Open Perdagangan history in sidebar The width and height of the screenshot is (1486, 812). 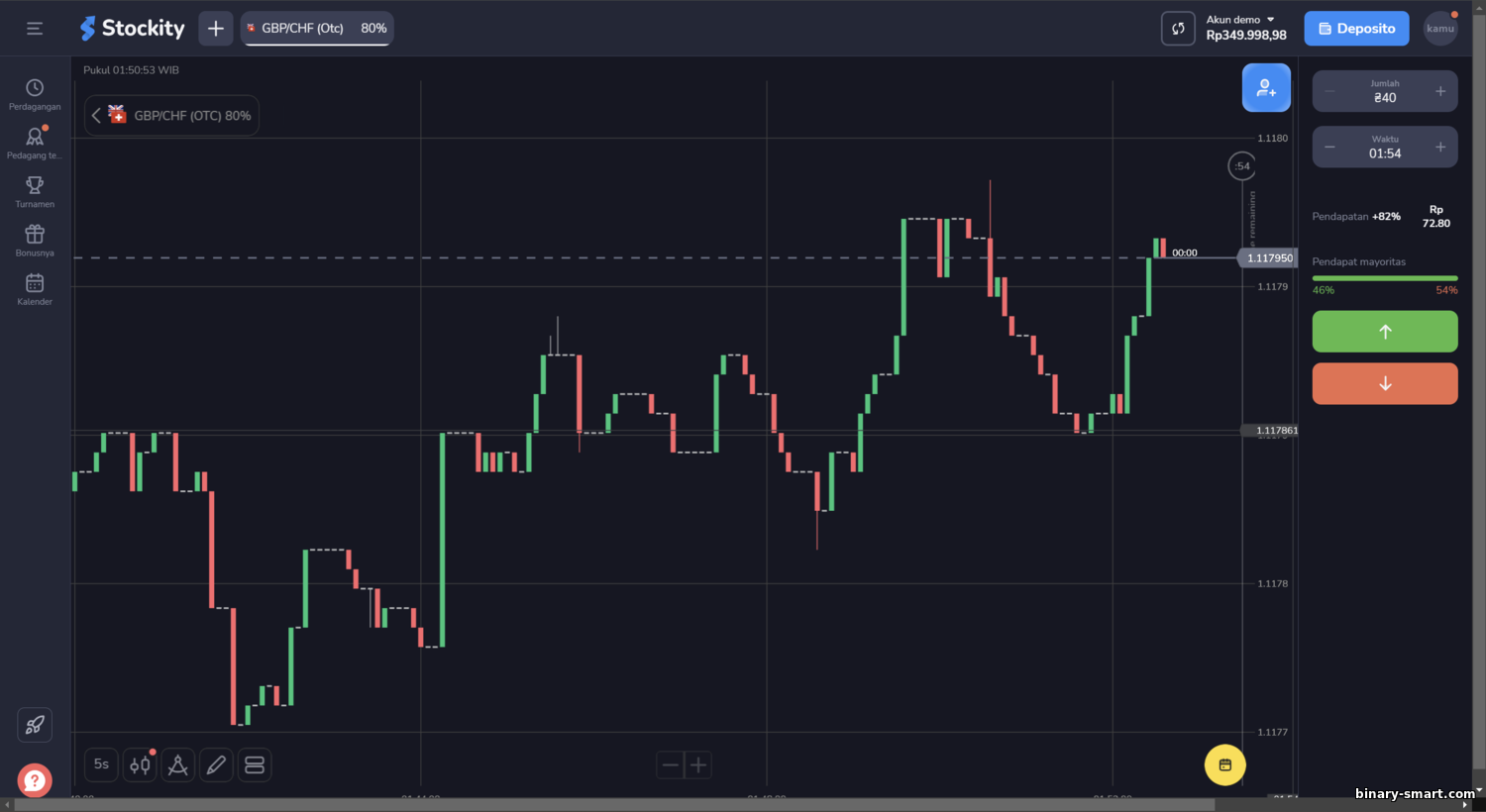pyautogui.click(x=35, y=95)
